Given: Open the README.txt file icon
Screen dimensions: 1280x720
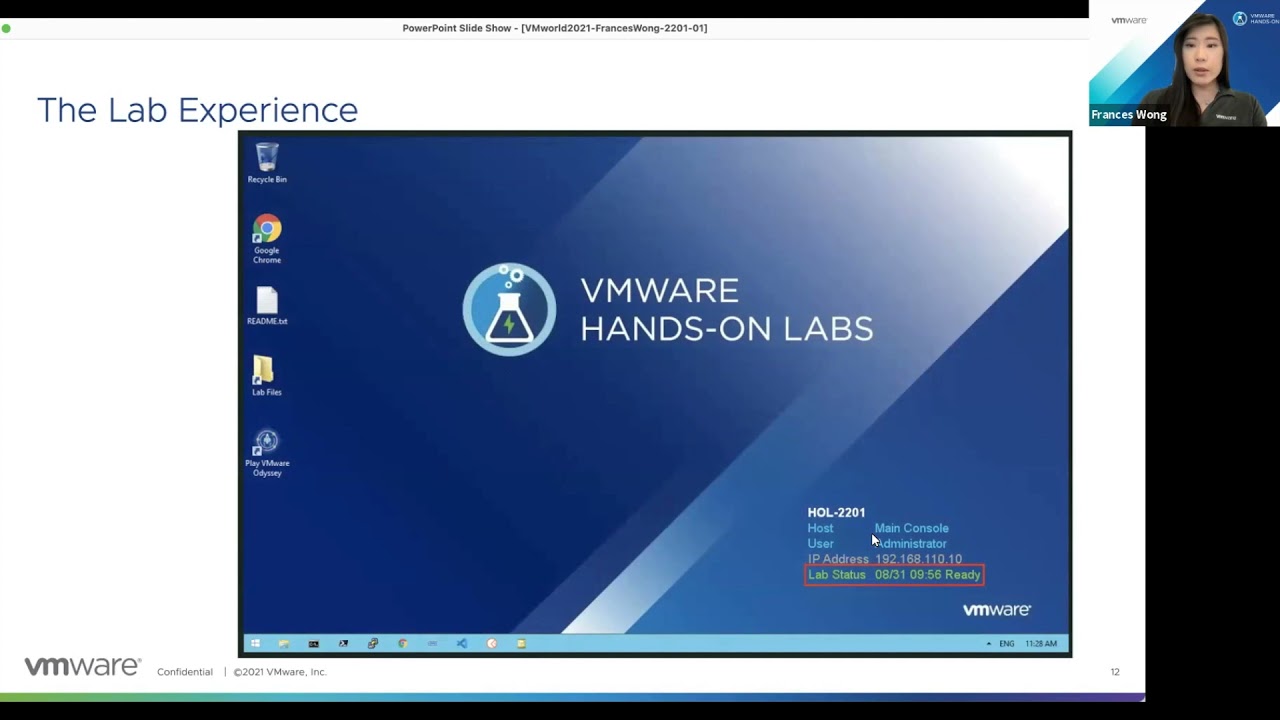Looking at the screenshot, I should point(267,305).
